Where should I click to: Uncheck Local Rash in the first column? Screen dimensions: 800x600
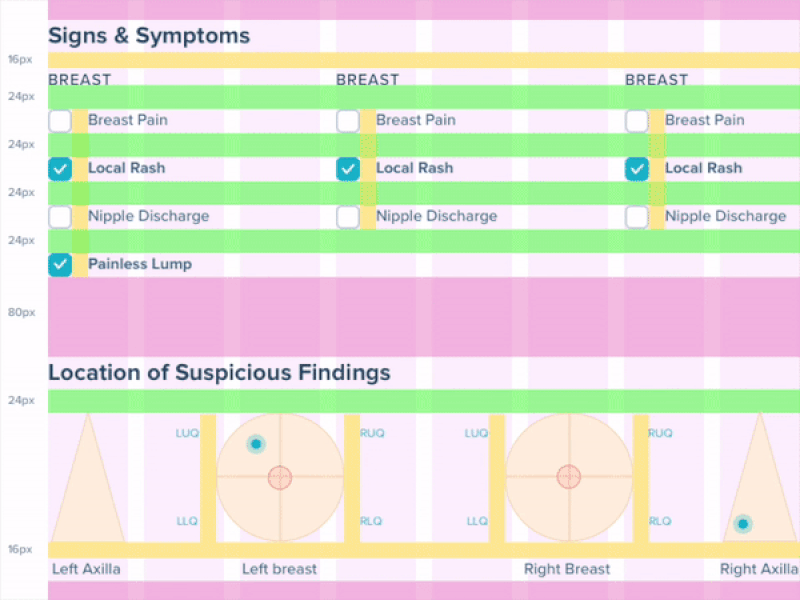click(x=59, y=168)
